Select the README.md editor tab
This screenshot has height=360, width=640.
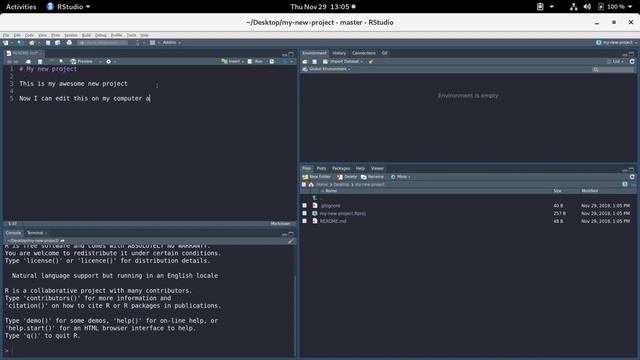tap(24, 53)
